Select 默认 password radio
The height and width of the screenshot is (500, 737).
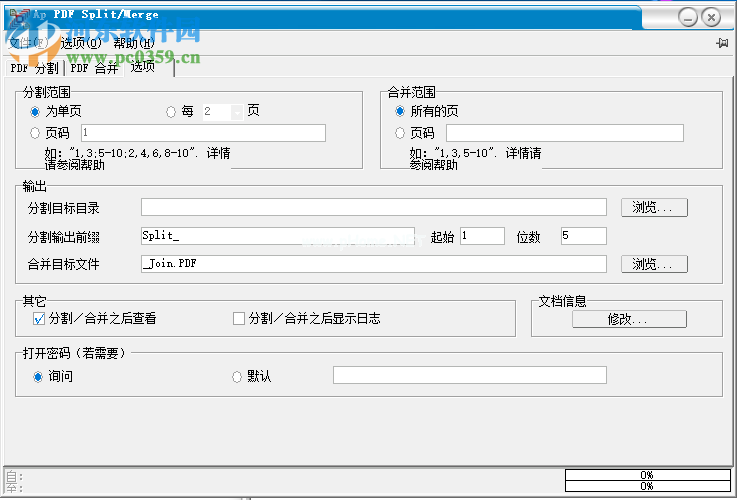[x=237, y=377]
